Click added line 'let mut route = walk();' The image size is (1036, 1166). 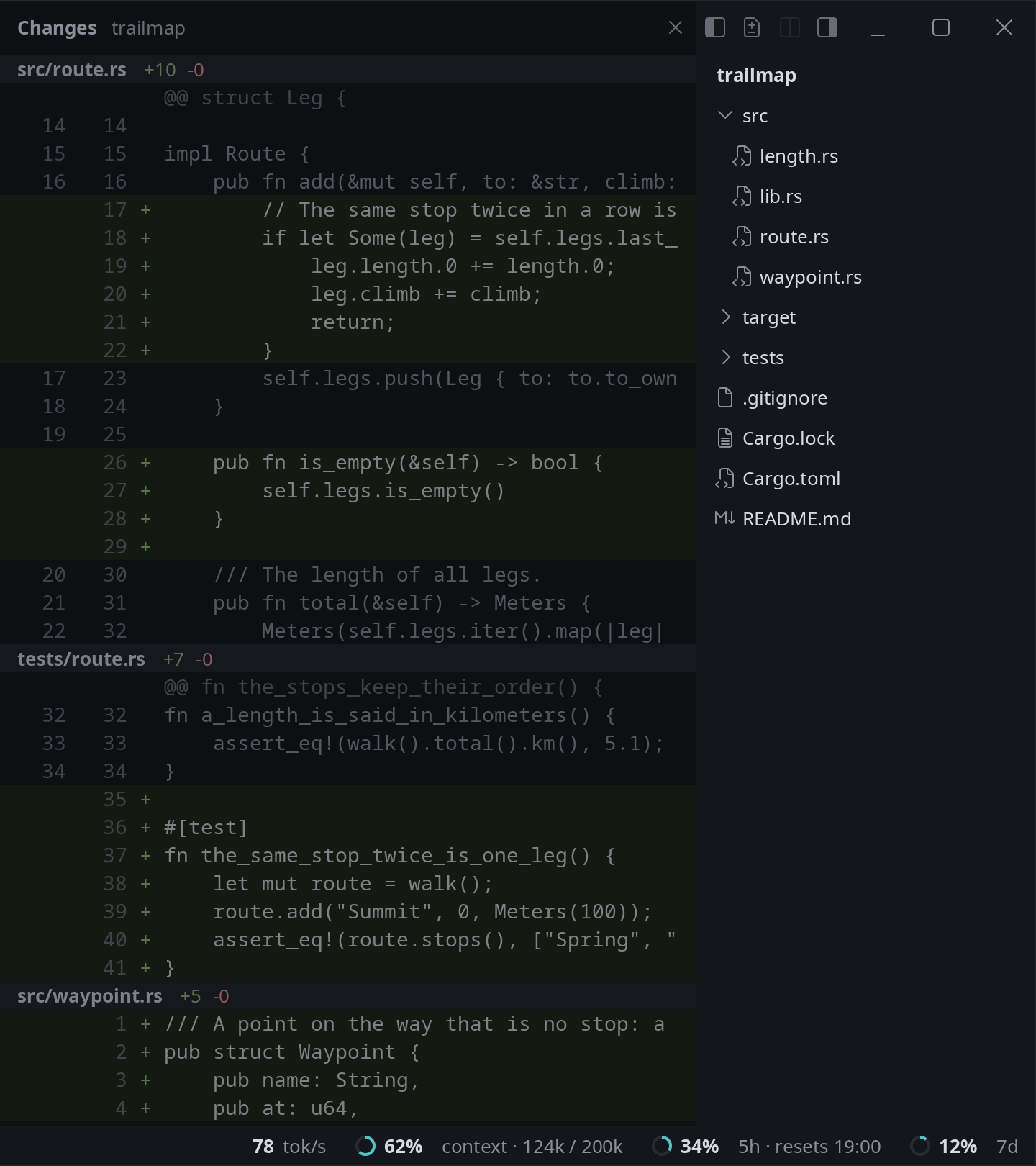tap(347, 883)
